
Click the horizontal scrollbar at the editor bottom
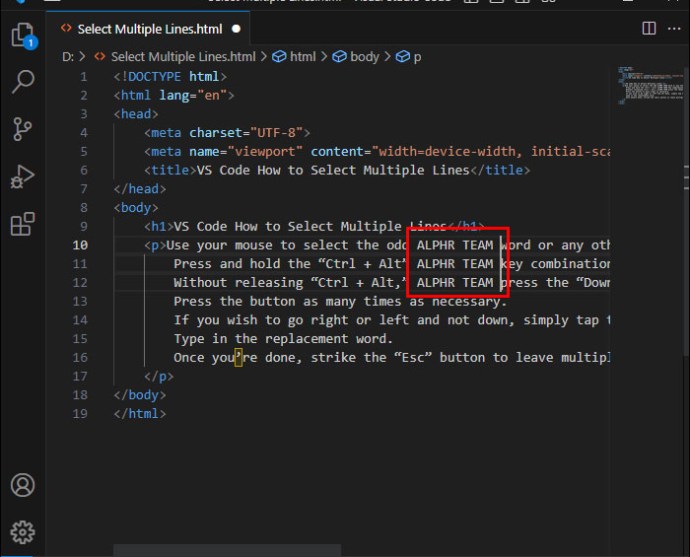227,550
